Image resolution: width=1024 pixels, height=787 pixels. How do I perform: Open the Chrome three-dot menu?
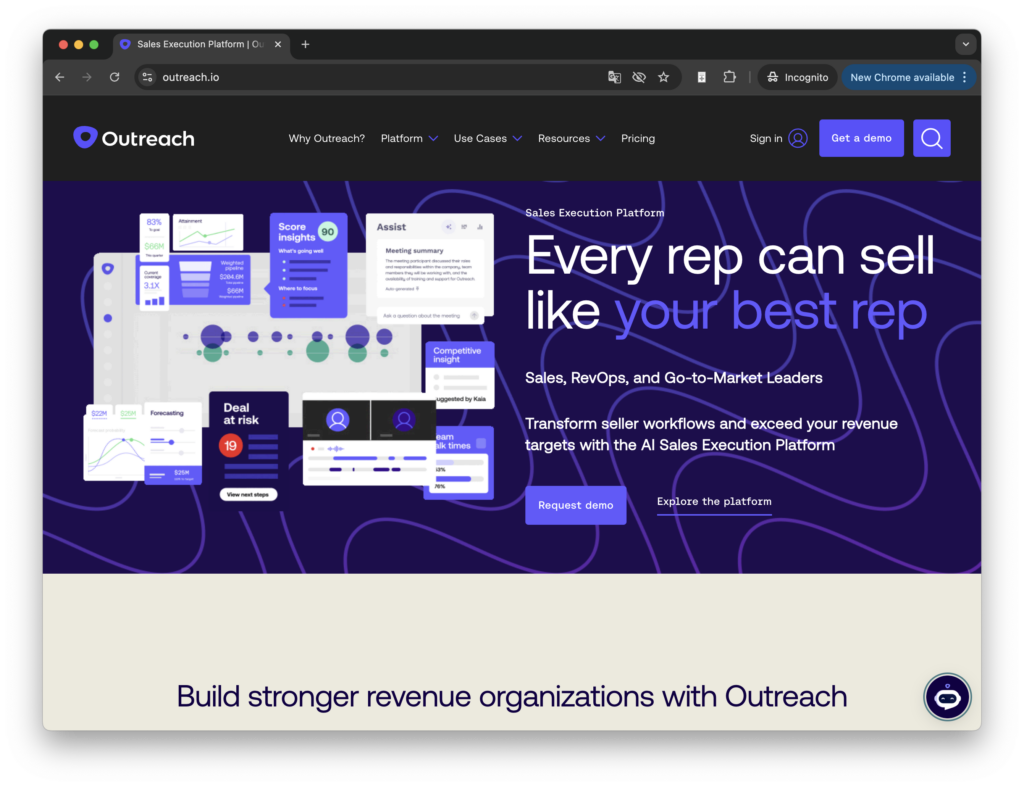point(965,77)
